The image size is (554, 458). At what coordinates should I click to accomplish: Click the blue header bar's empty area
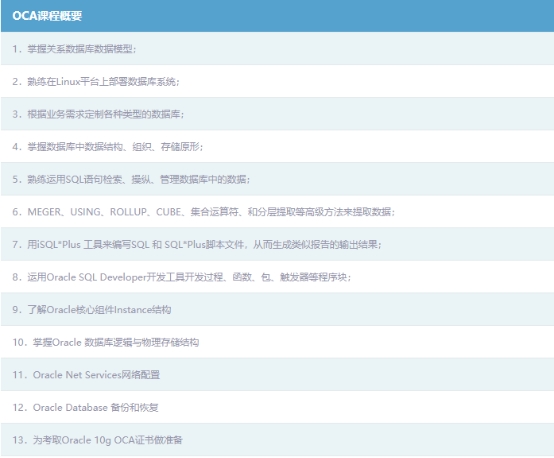318,16
